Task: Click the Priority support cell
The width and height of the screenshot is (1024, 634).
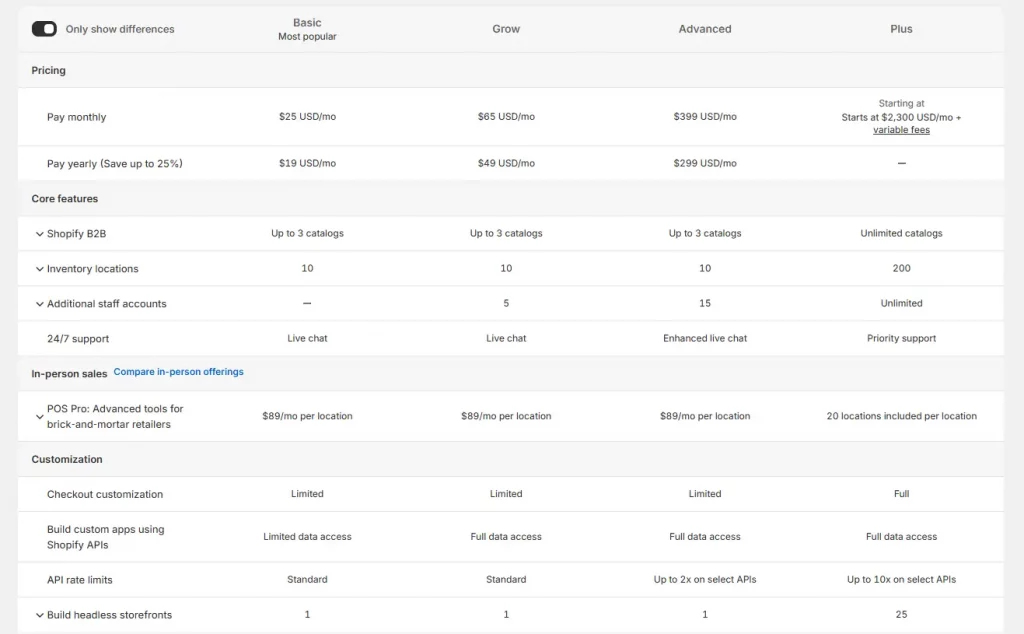Action: pos(901,338)
